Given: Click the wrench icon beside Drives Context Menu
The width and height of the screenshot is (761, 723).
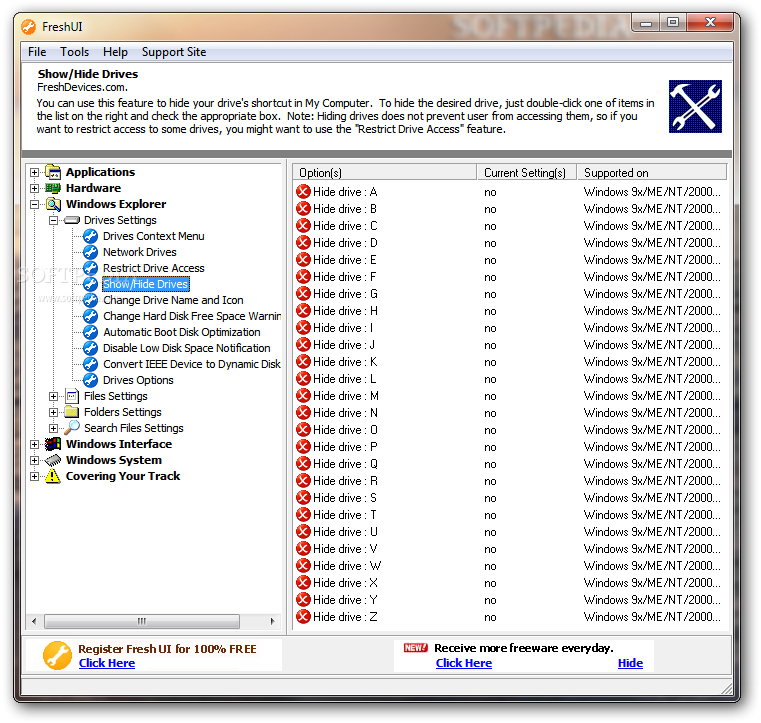Looking at the screenshot, I should coord(90,236).
